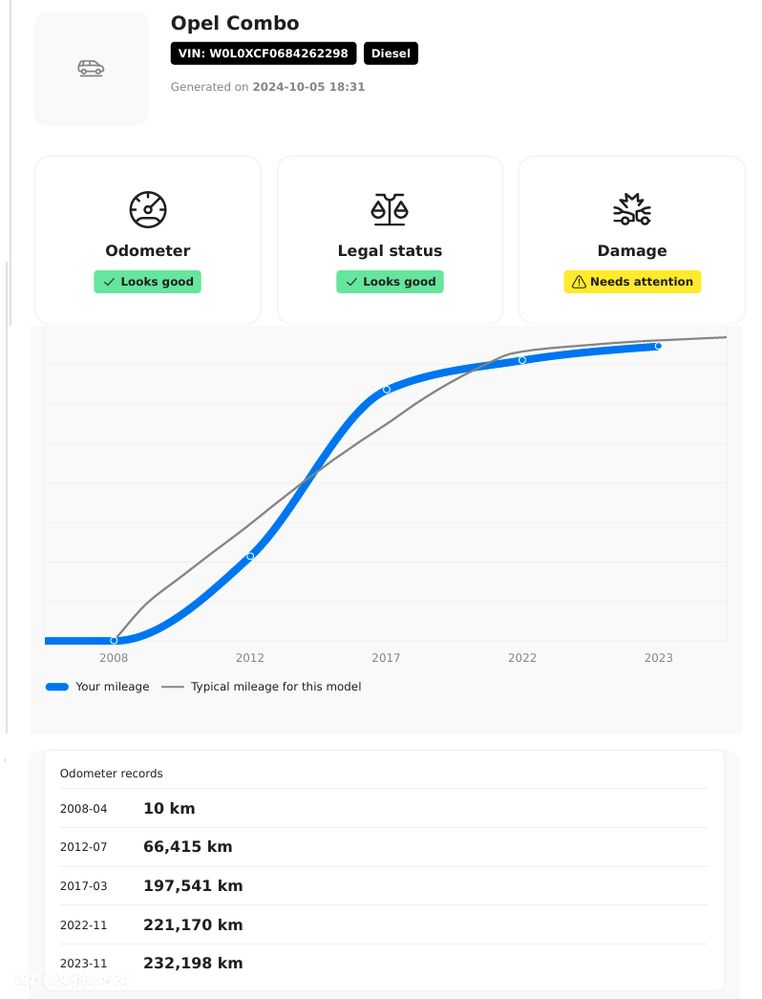Click the 2008 mileage data point
This screenshot has height=999, width=762.
pos(114,640)
